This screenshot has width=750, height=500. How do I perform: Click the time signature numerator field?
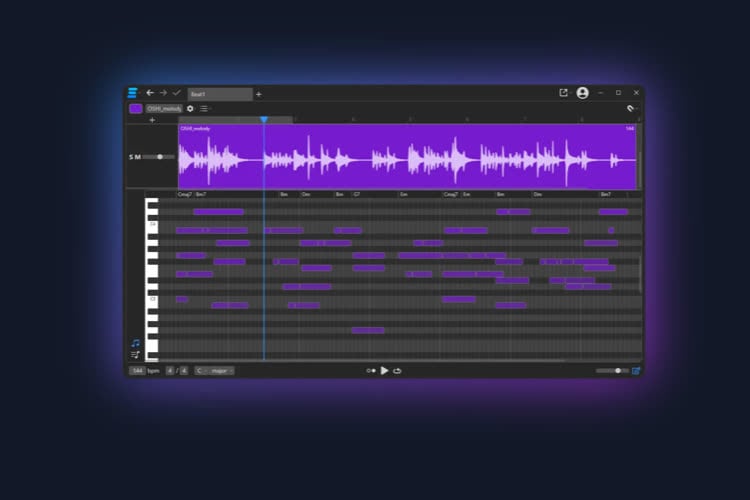point(170,371)
